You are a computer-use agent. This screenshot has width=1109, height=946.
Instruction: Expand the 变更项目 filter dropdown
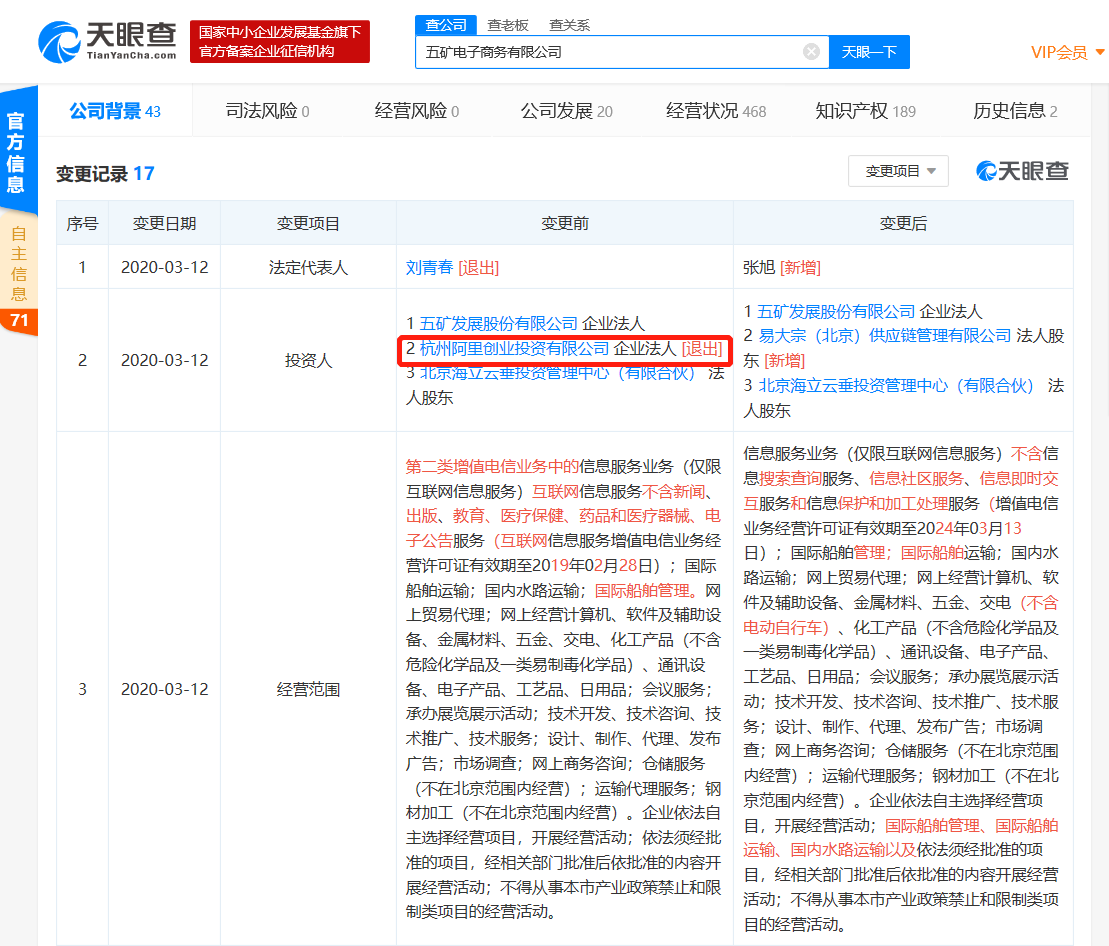(898, 171)
